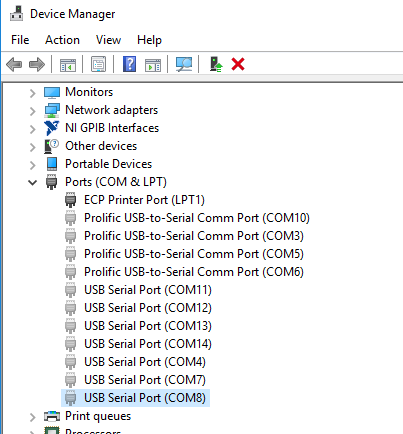Click port icon beside USB Serial COM14

[x=70, y=344]
